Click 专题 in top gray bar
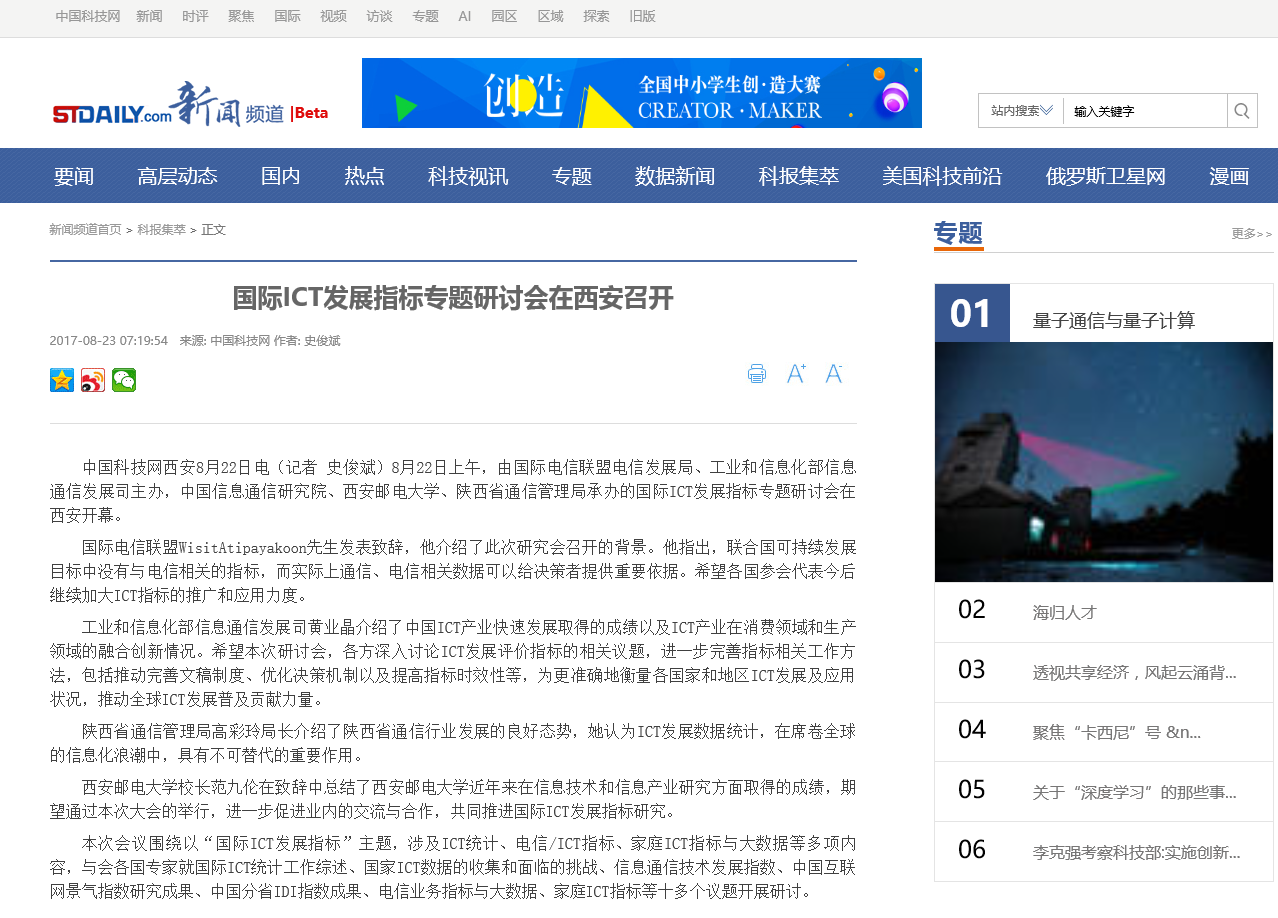Image resolution: width=1278 pixels, height=918 pixels. (x=425, y=16)
